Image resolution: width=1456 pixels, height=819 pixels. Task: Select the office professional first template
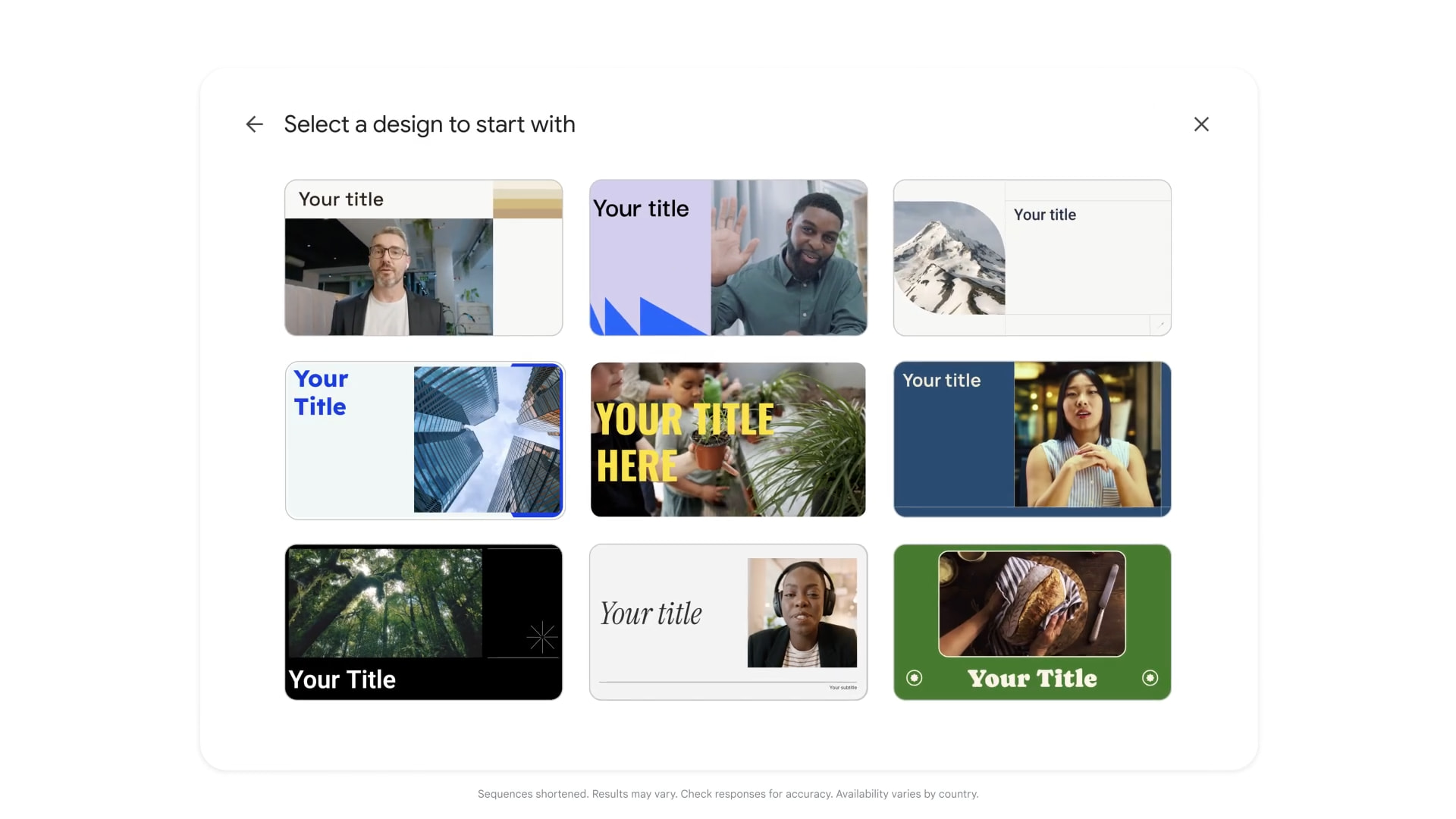click(x=423, y=257)
